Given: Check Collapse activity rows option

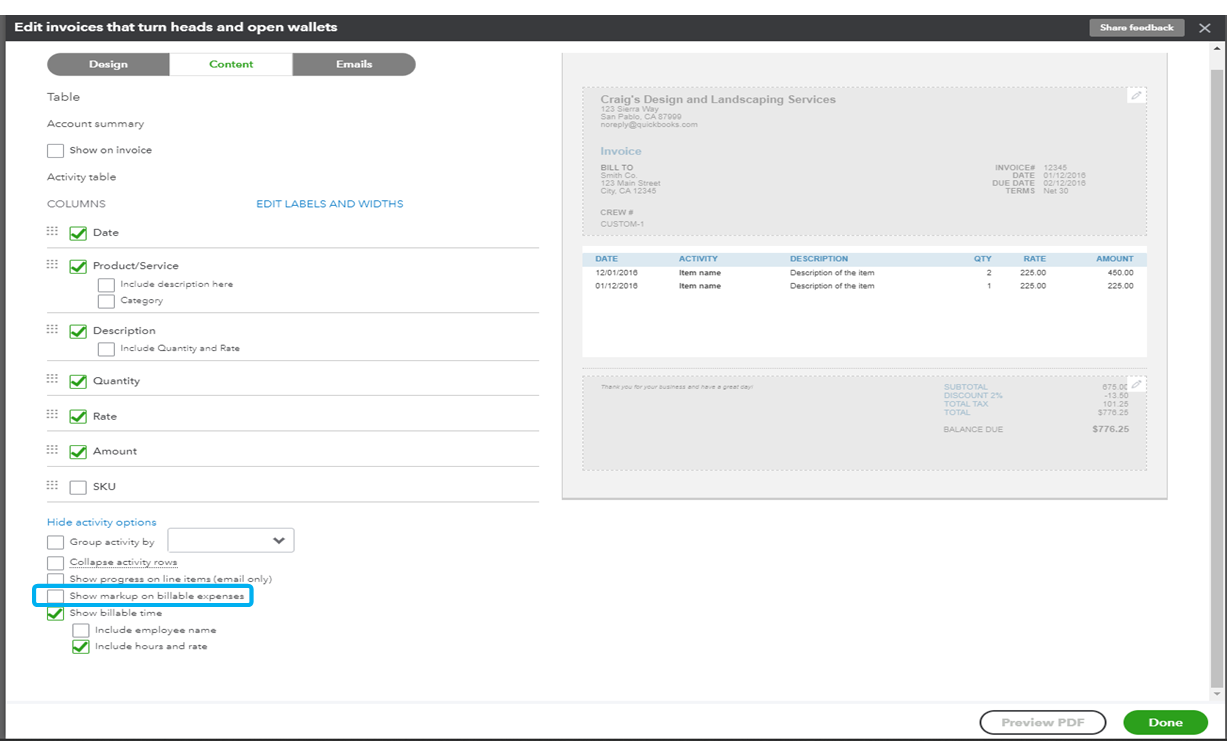Looking at the screenshot, I should point(56,563).
